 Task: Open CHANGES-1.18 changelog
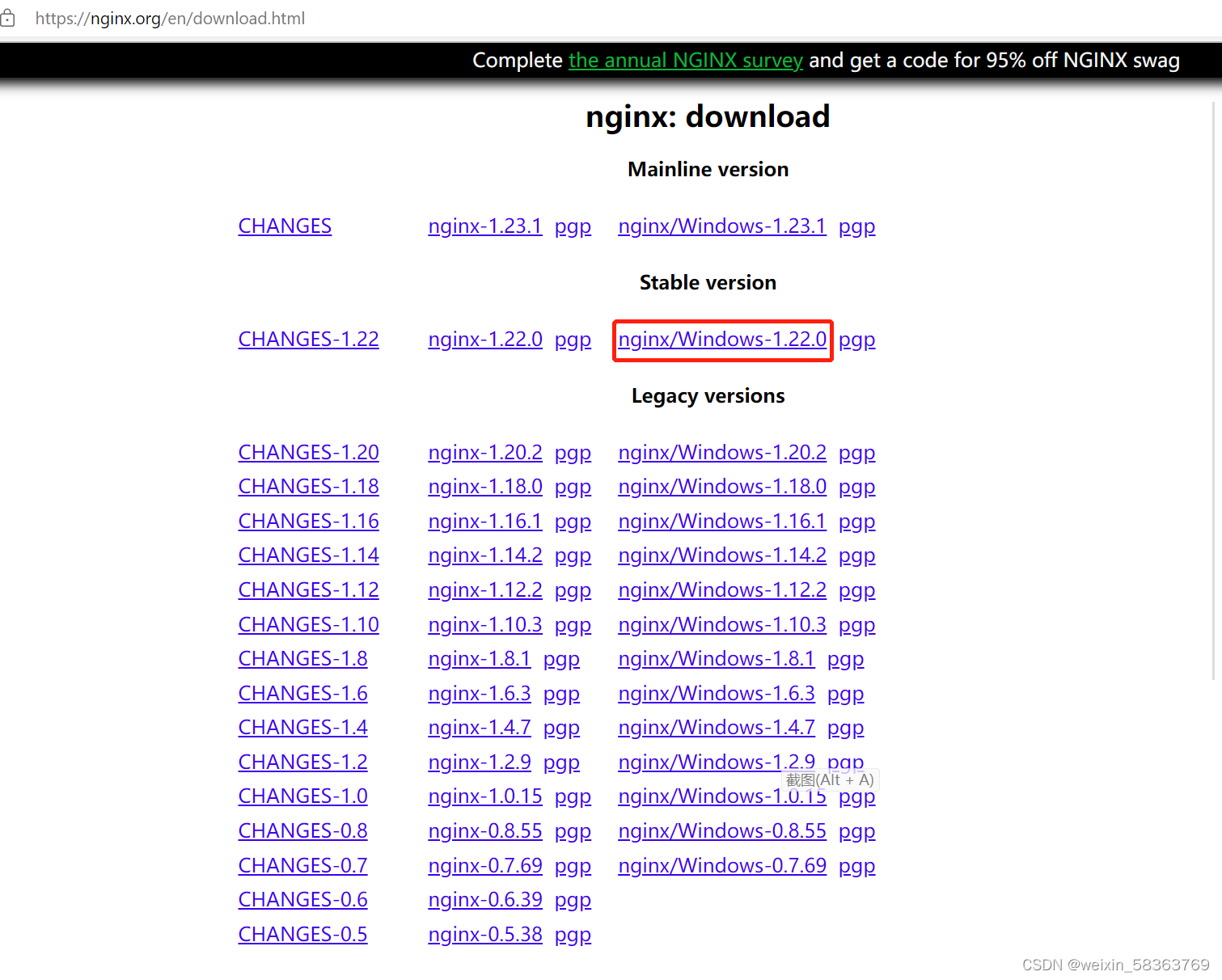click(x=308, y=486)
